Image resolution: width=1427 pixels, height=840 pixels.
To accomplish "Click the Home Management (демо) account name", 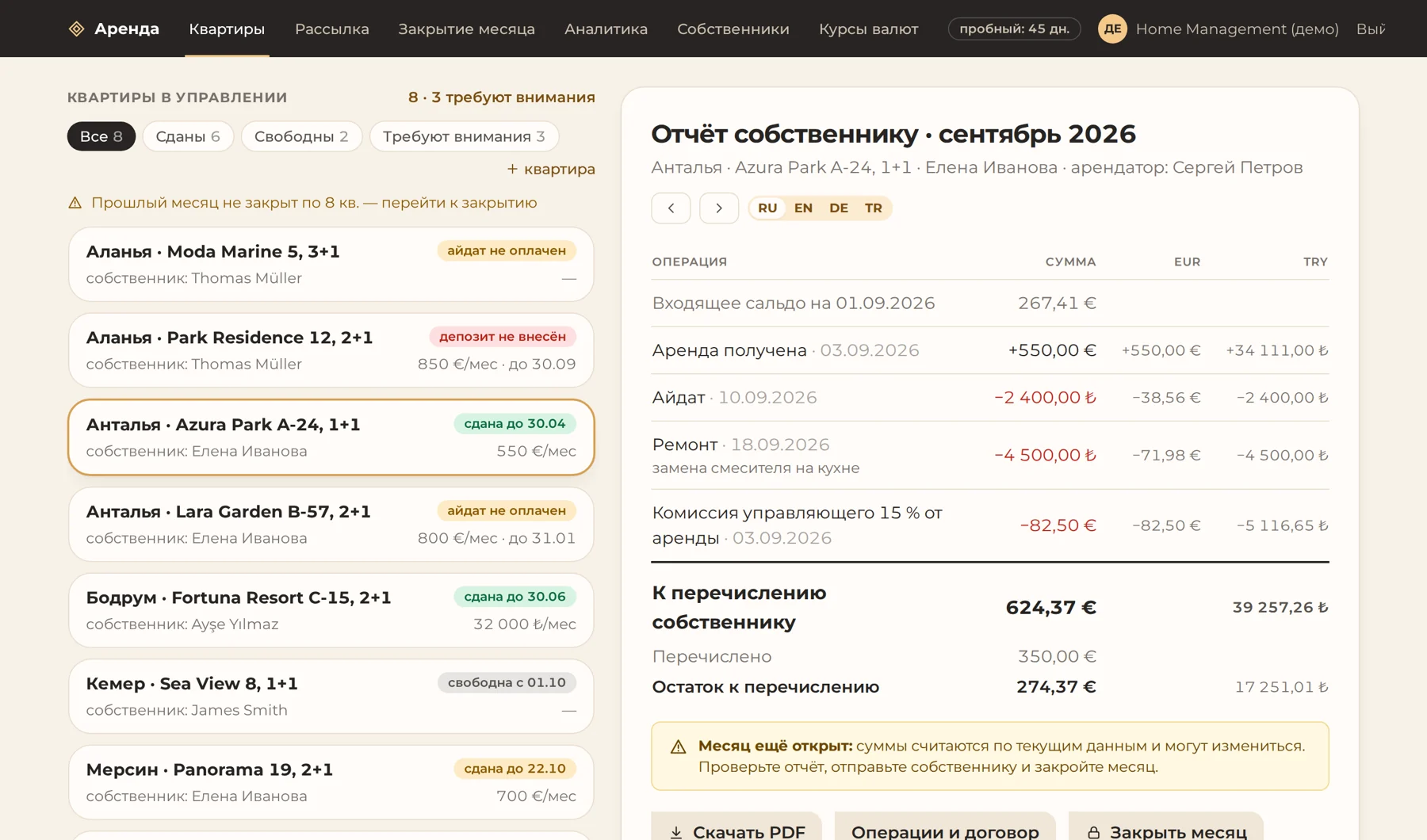I will (1237, 29).
